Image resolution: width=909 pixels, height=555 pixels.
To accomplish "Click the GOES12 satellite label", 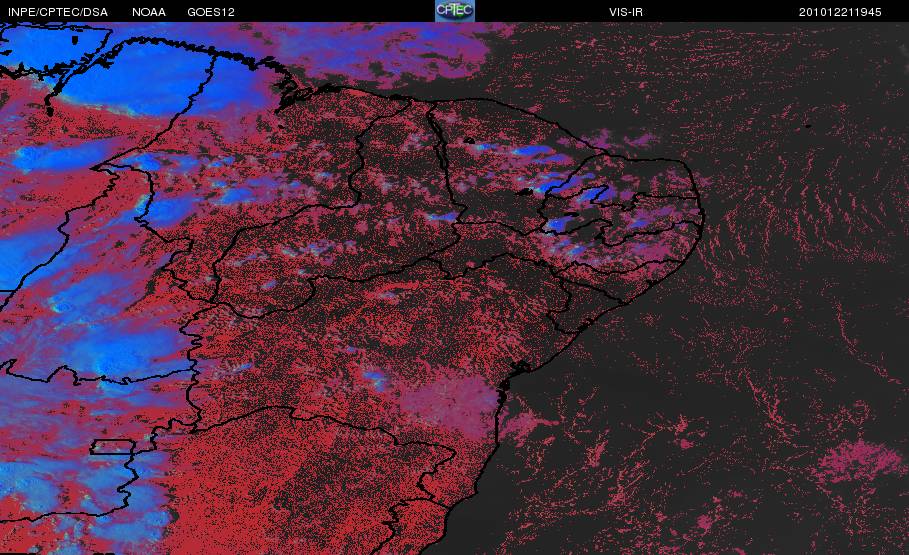I will pyautogui.click(x=211, y=12).
